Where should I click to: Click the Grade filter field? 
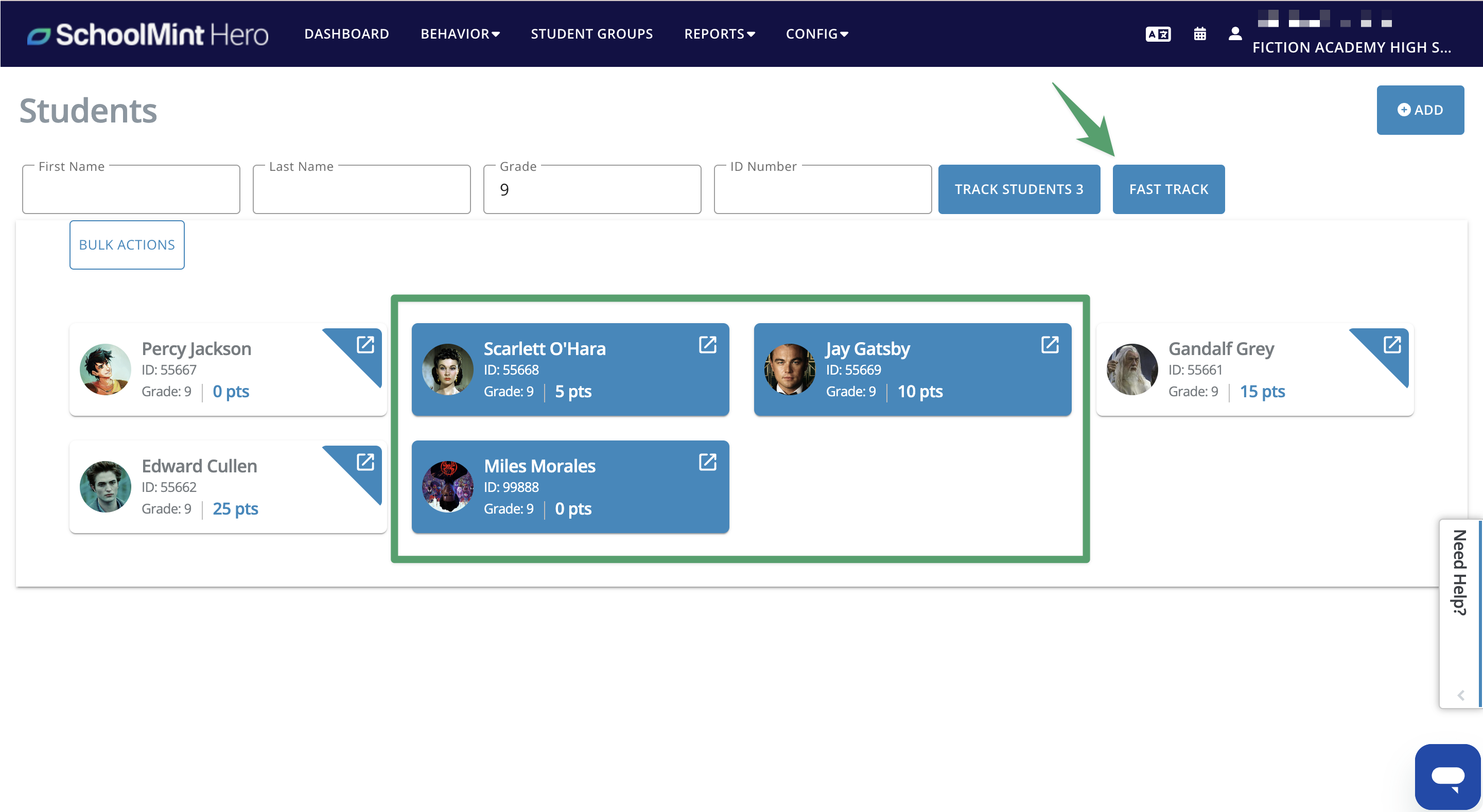pos(592,189)
